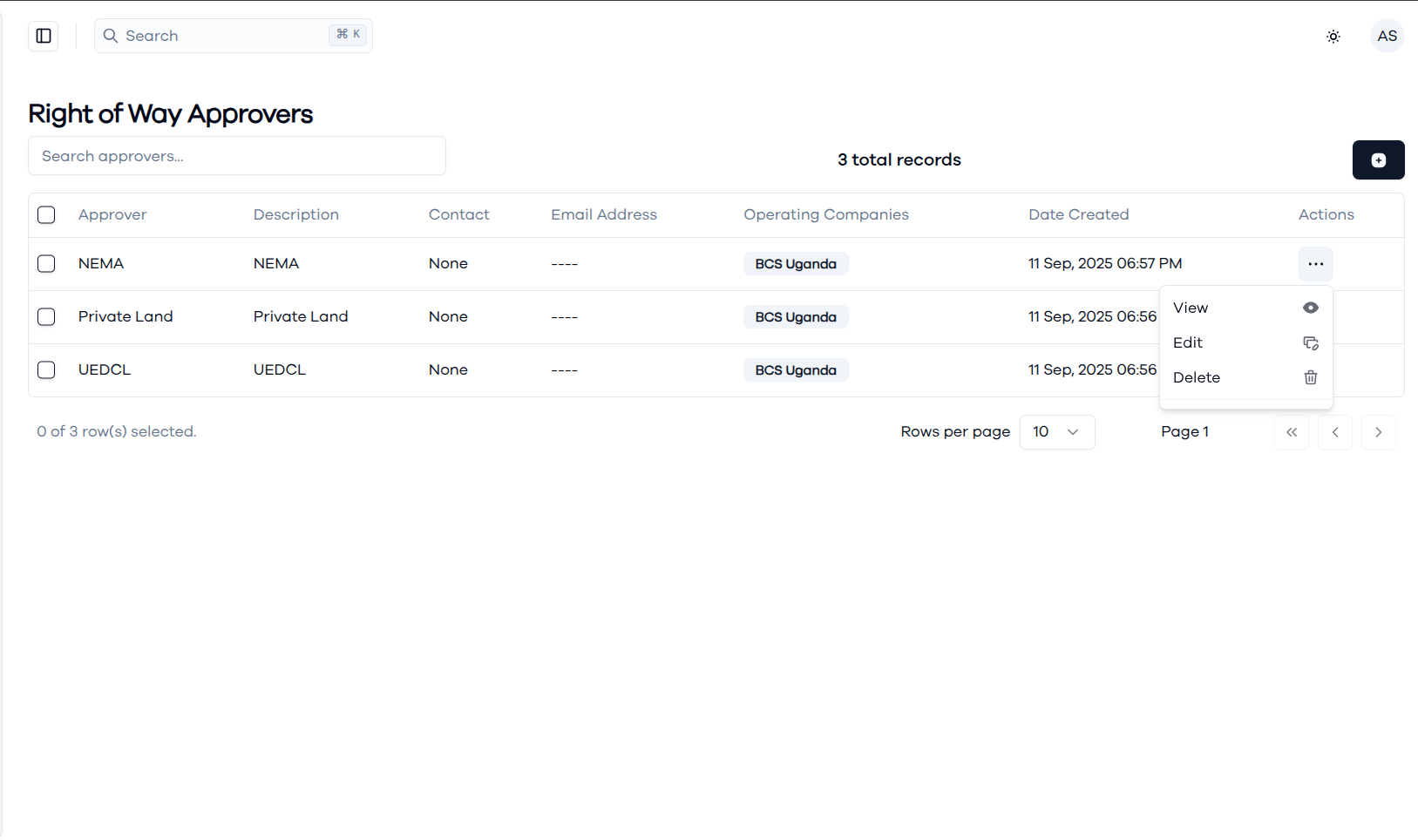
Task: Toggle the select-all header checkbox
Action: point(46,214)
